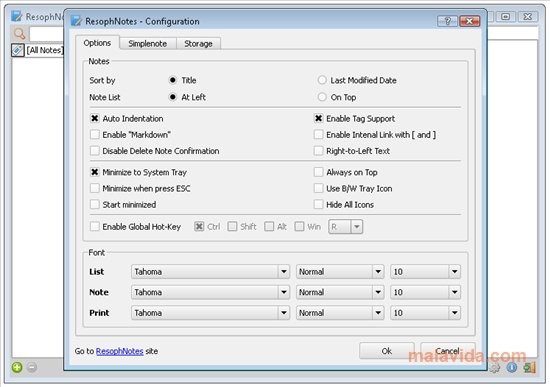Open the hot-key letter R dropdown

point(346,227)
